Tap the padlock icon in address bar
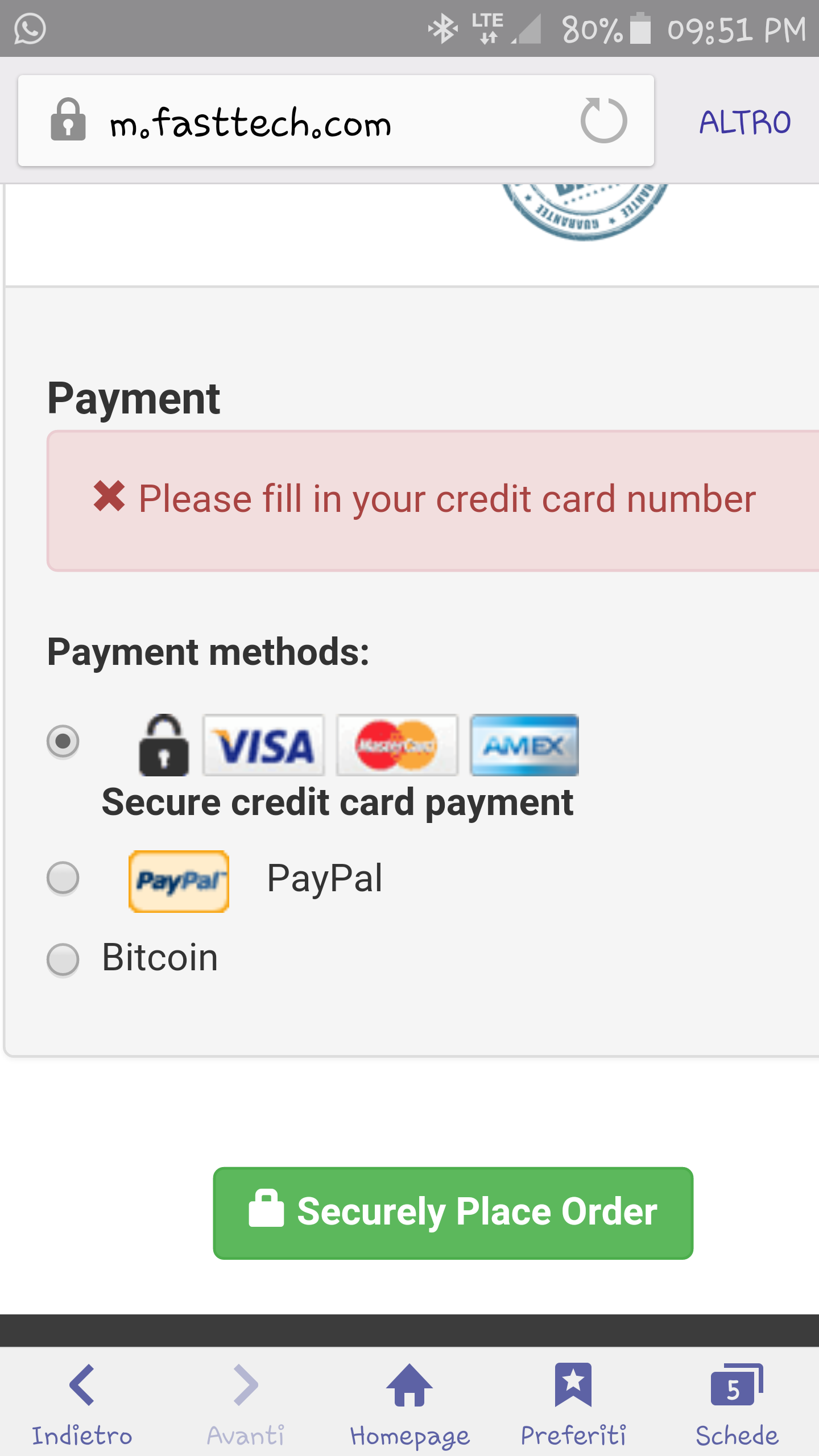The height and width of the screenshot is (1456, 819). 68,120
